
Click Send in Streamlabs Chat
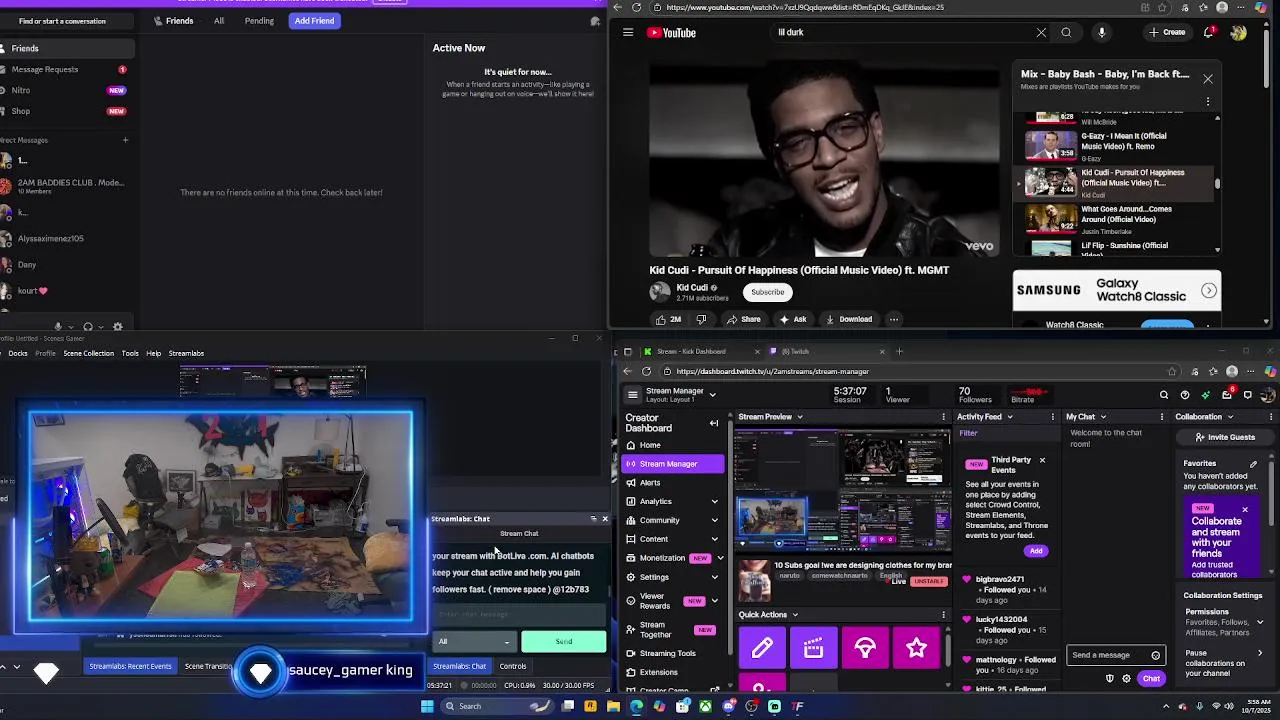pyautogui.click(x=564, y=642)
